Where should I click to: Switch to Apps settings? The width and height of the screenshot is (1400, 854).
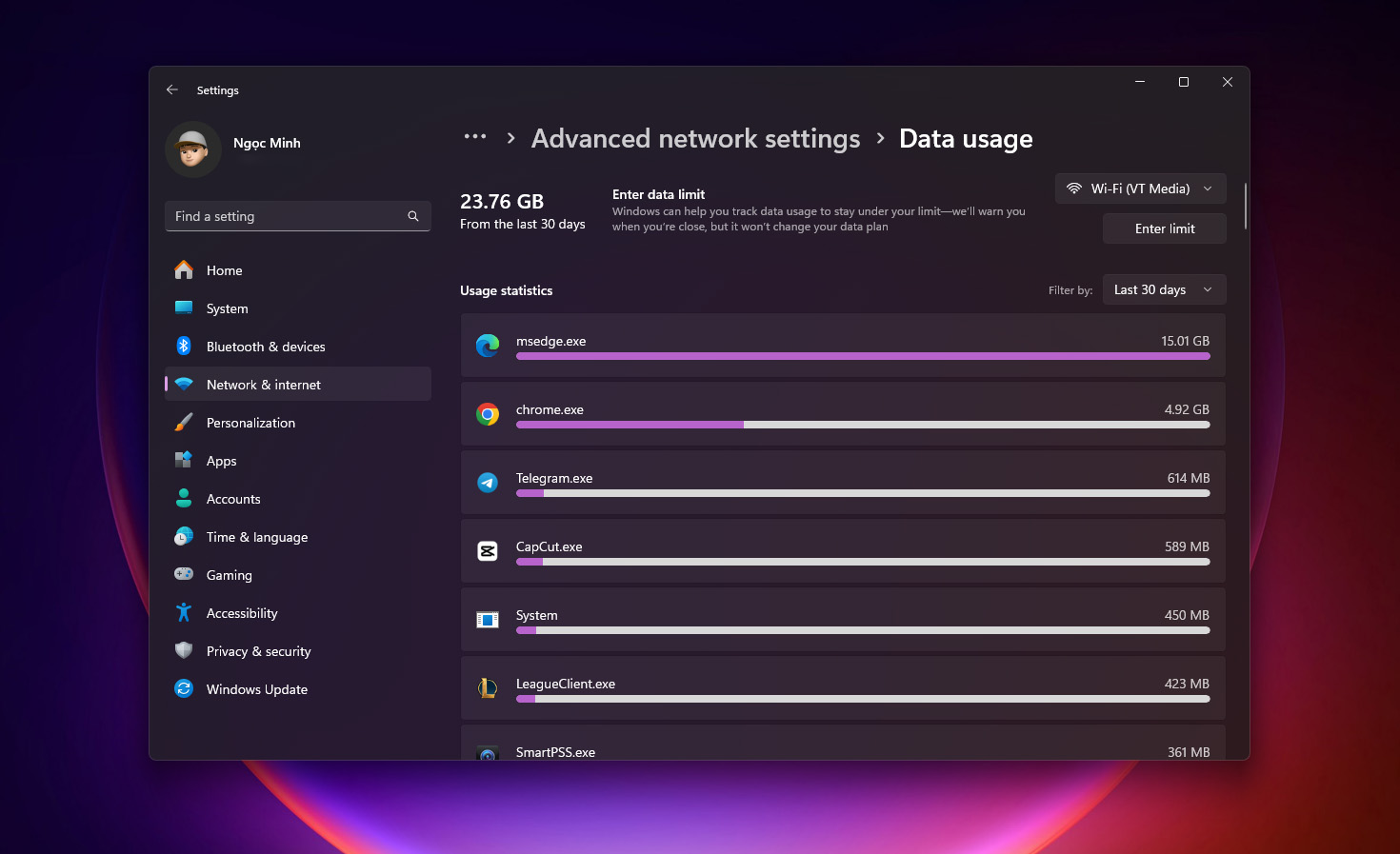click(x=298, y=461)
